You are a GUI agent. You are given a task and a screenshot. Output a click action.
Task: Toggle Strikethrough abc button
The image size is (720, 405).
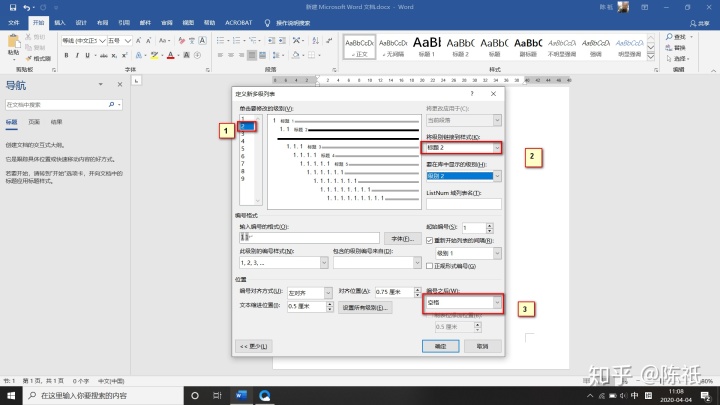[x=103, y=55]
